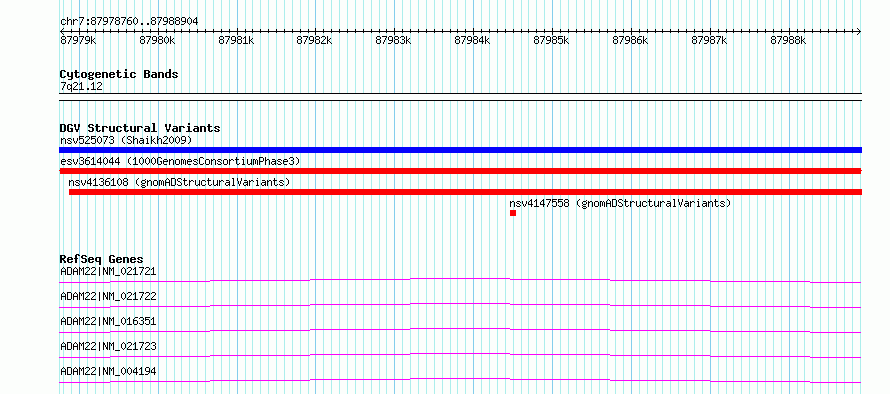
Task: Click the ADAM22|NM_021722 transcript label
Action: 108,296
